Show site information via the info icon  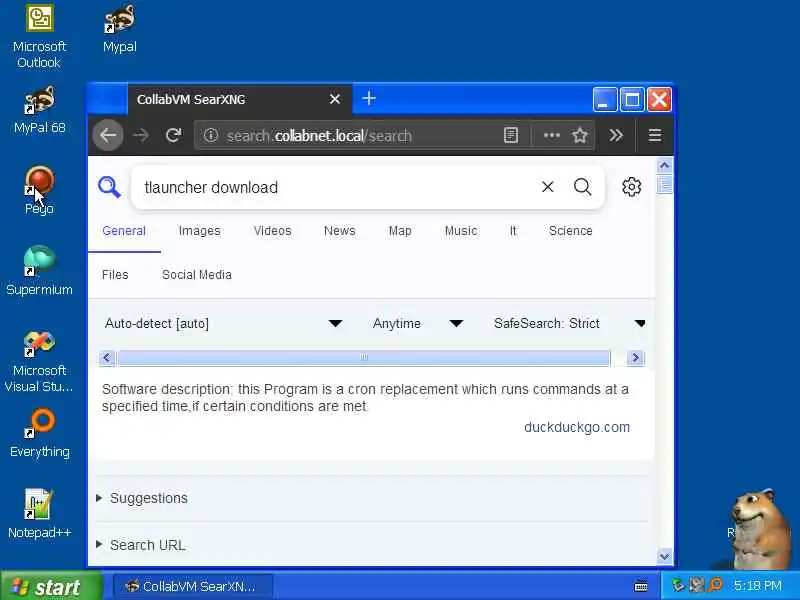pyautogui.click(x=211, y=135)
